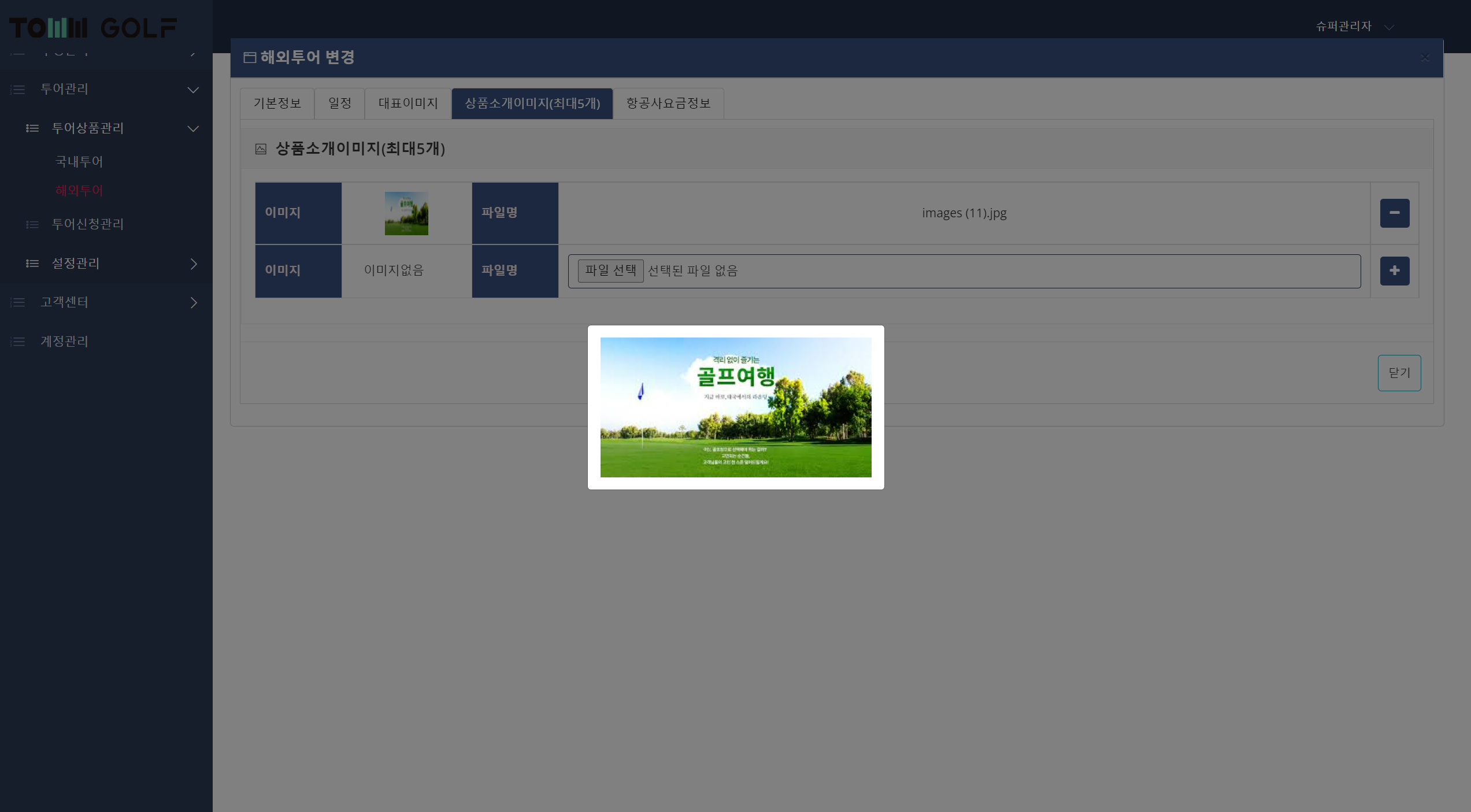This screenshot has height=812, width=1471.
Task: Close the 해외투어 변경 dialog with X
Action: (1424, 57)
